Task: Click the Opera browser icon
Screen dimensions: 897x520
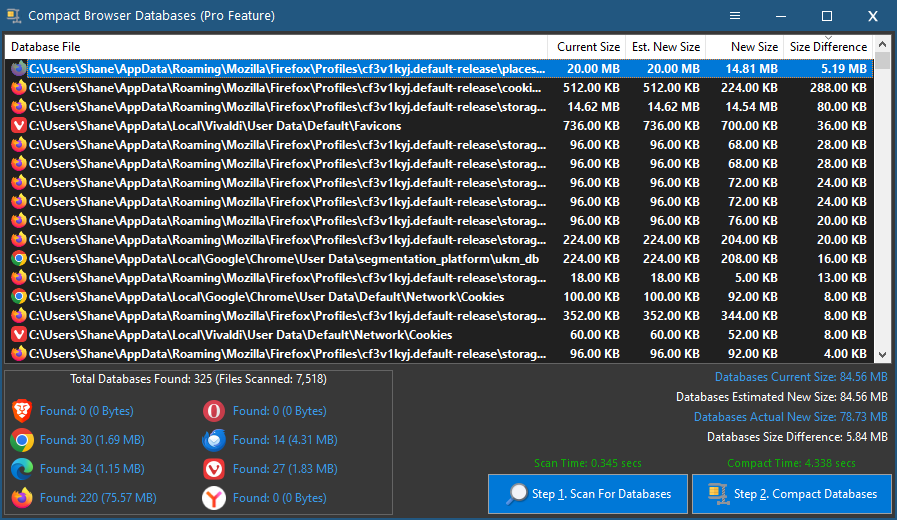Action: [214, 411]
